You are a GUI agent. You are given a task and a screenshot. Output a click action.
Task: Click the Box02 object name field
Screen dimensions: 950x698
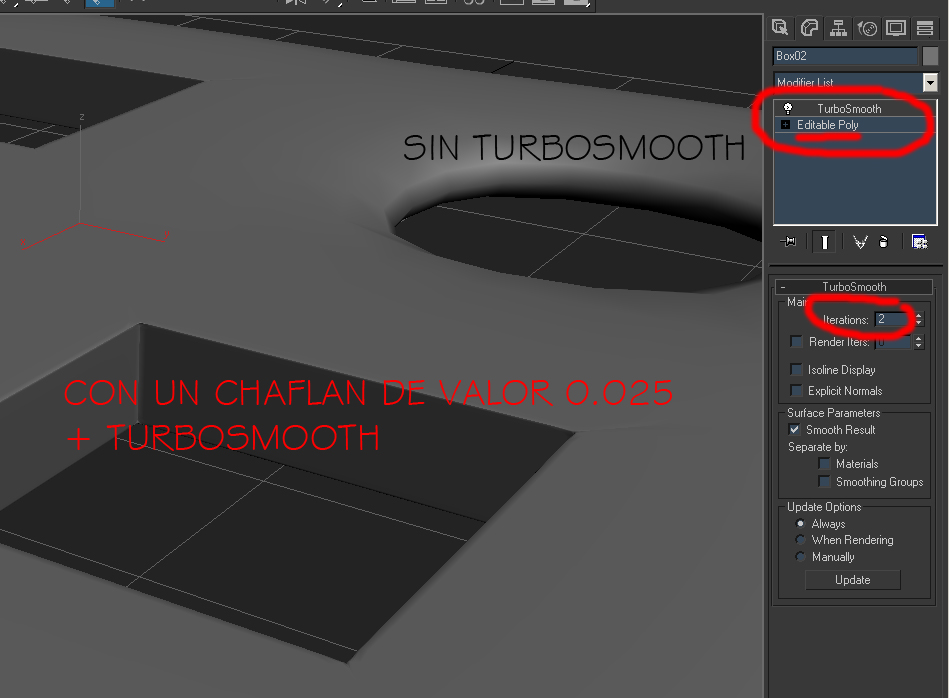pos(845,56)
